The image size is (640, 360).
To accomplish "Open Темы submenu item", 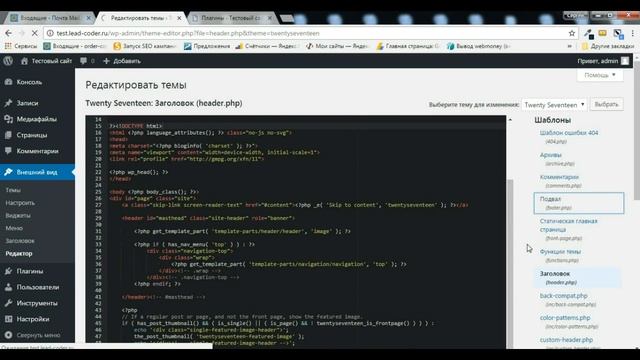I will point(13,190).
